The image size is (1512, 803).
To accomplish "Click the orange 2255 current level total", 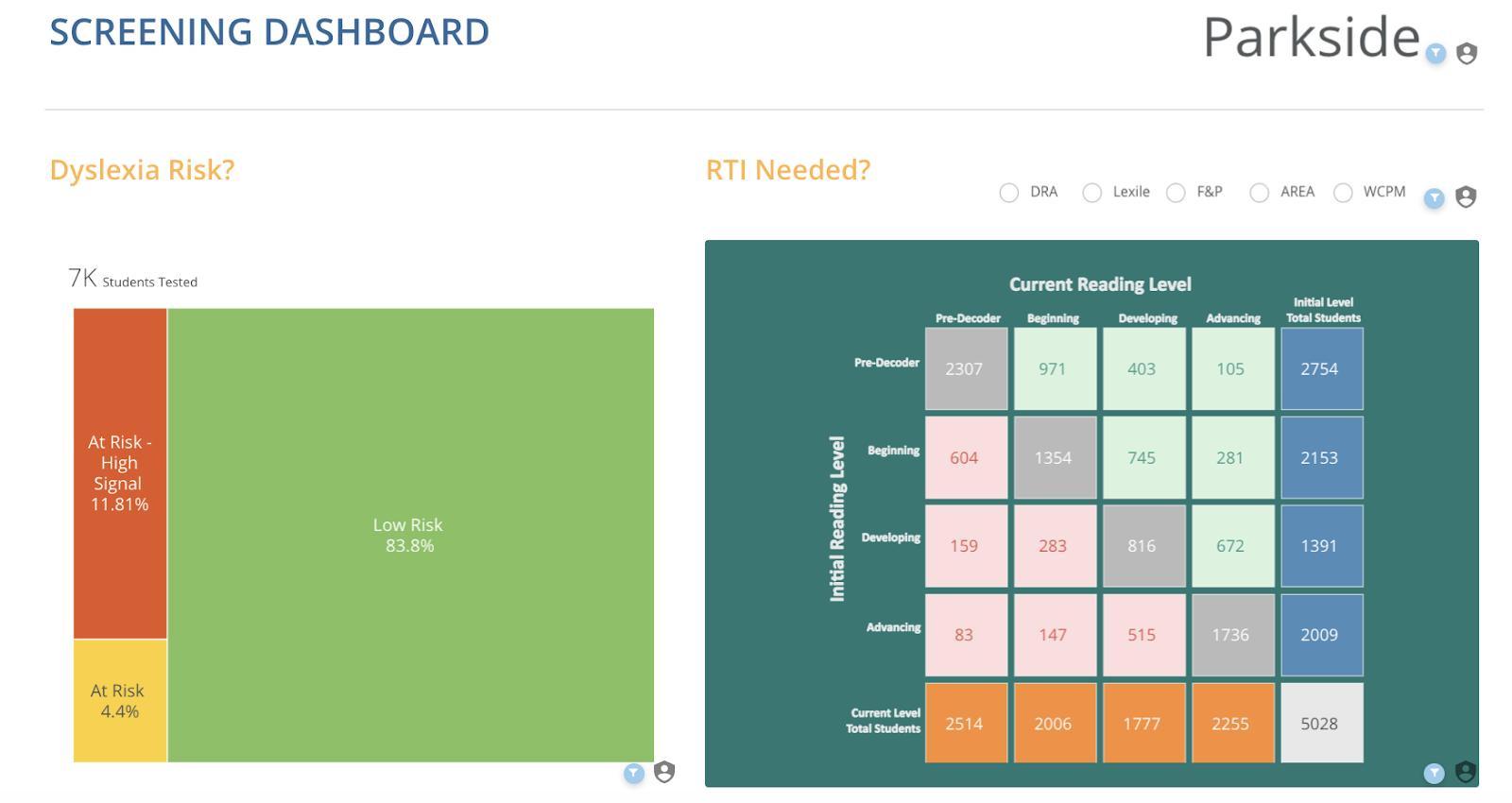I will click(x=1232, y=723).
